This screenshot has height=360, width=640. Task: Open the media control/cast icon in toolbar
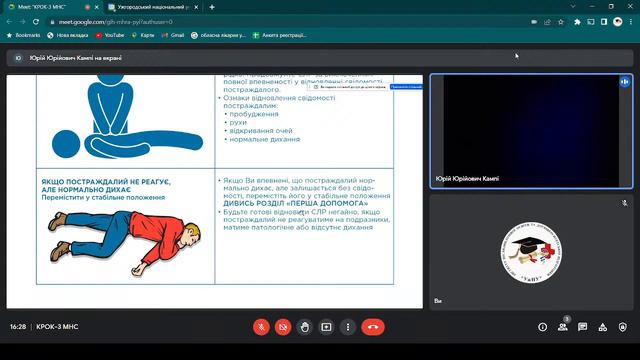(591, 22)
